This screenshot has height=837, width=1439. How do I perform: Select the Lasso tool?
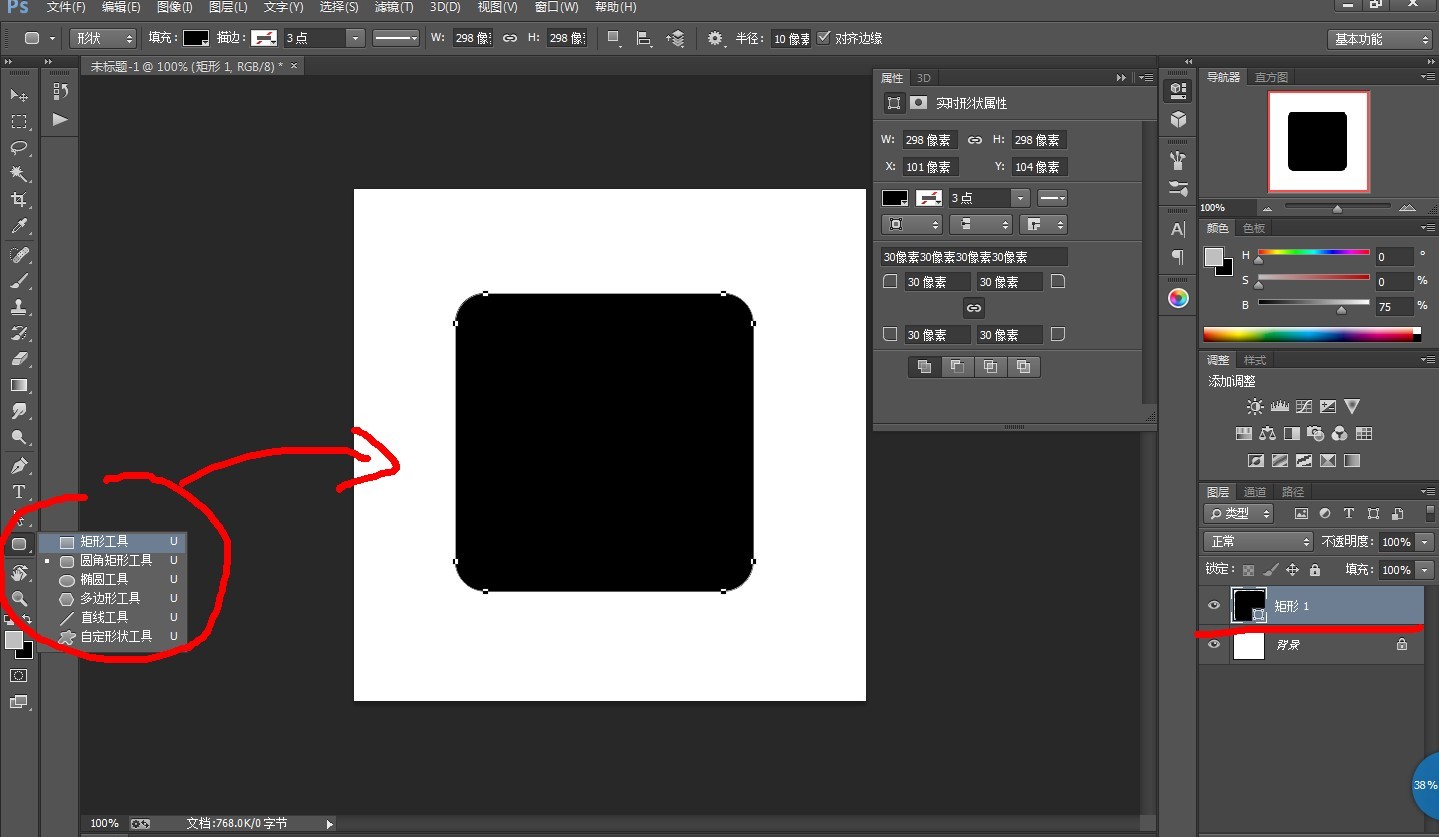[x=19, y=148]
